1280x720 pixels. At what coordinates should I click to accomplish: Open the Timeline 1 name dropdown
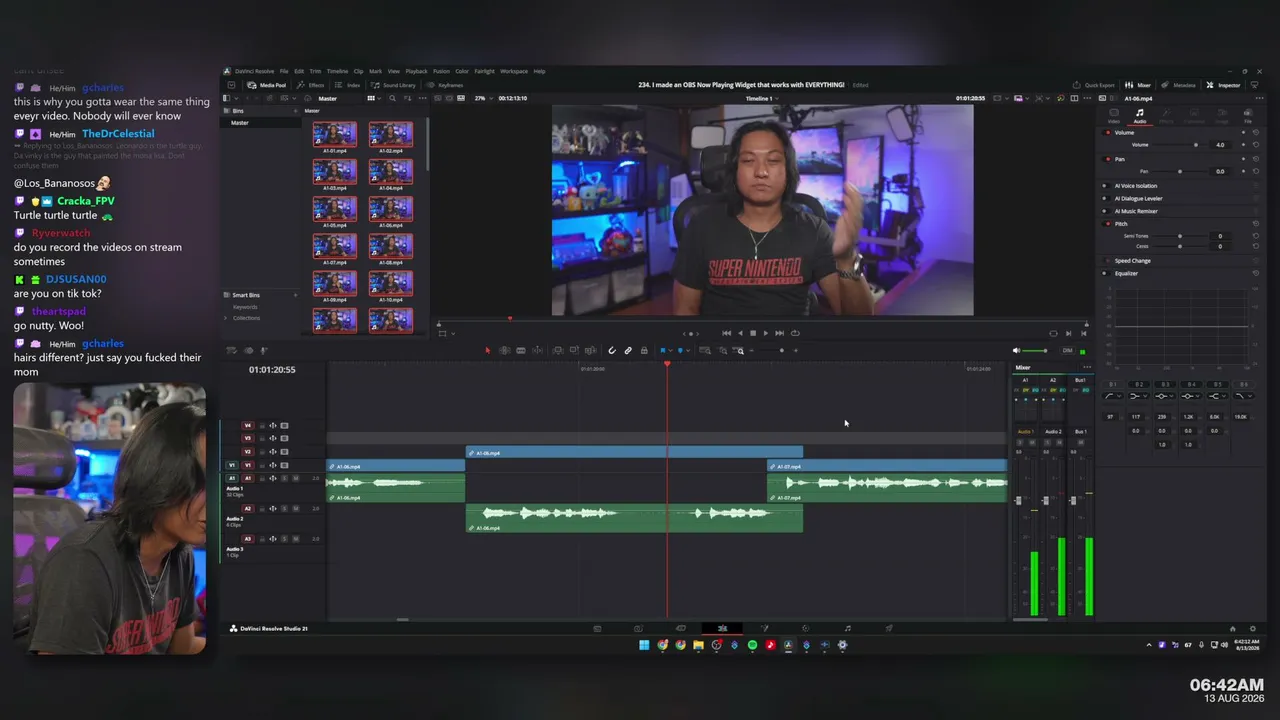click(761, 98)
